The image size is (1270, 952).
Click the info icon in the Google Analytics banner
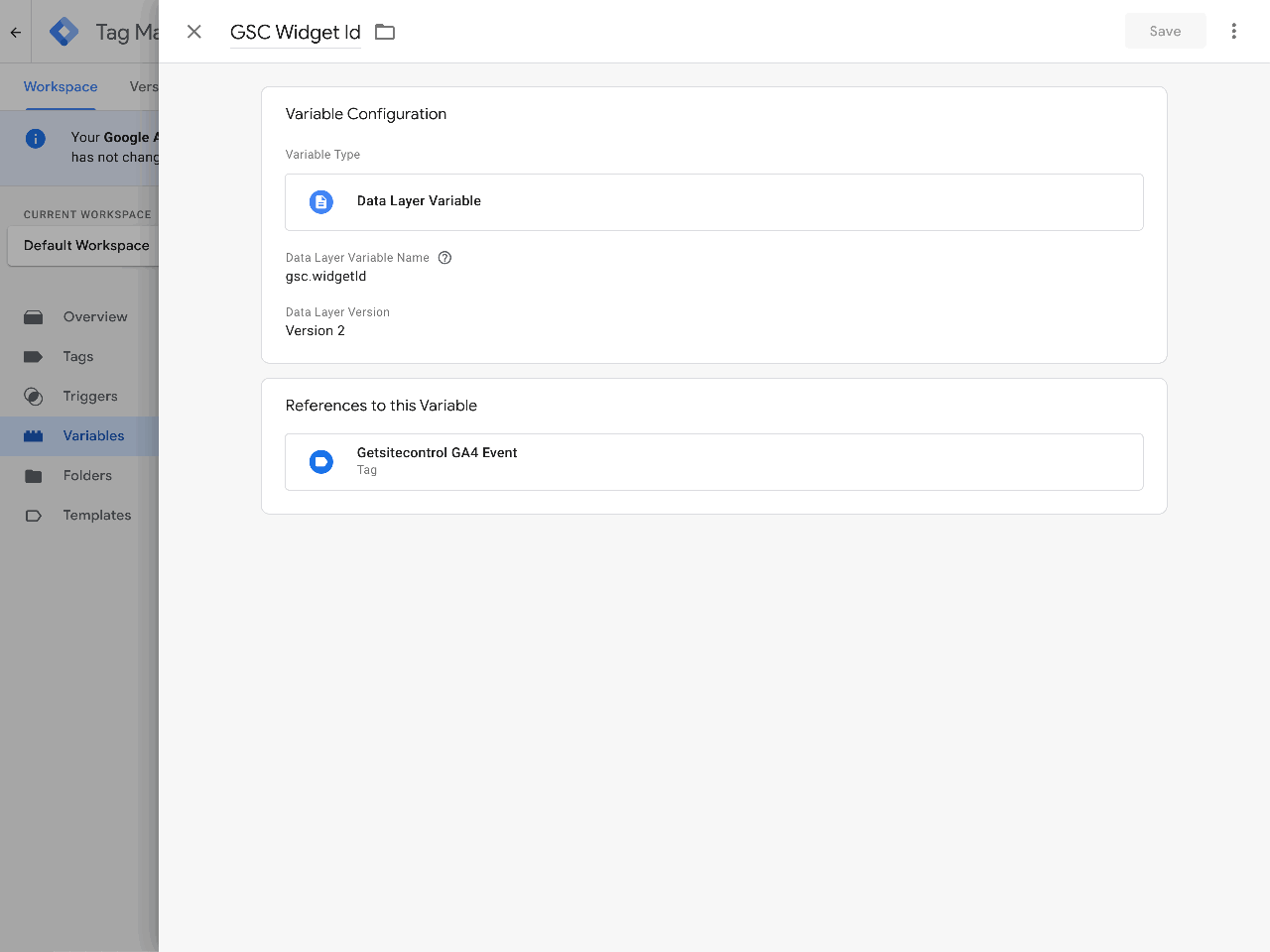point(37,137)
